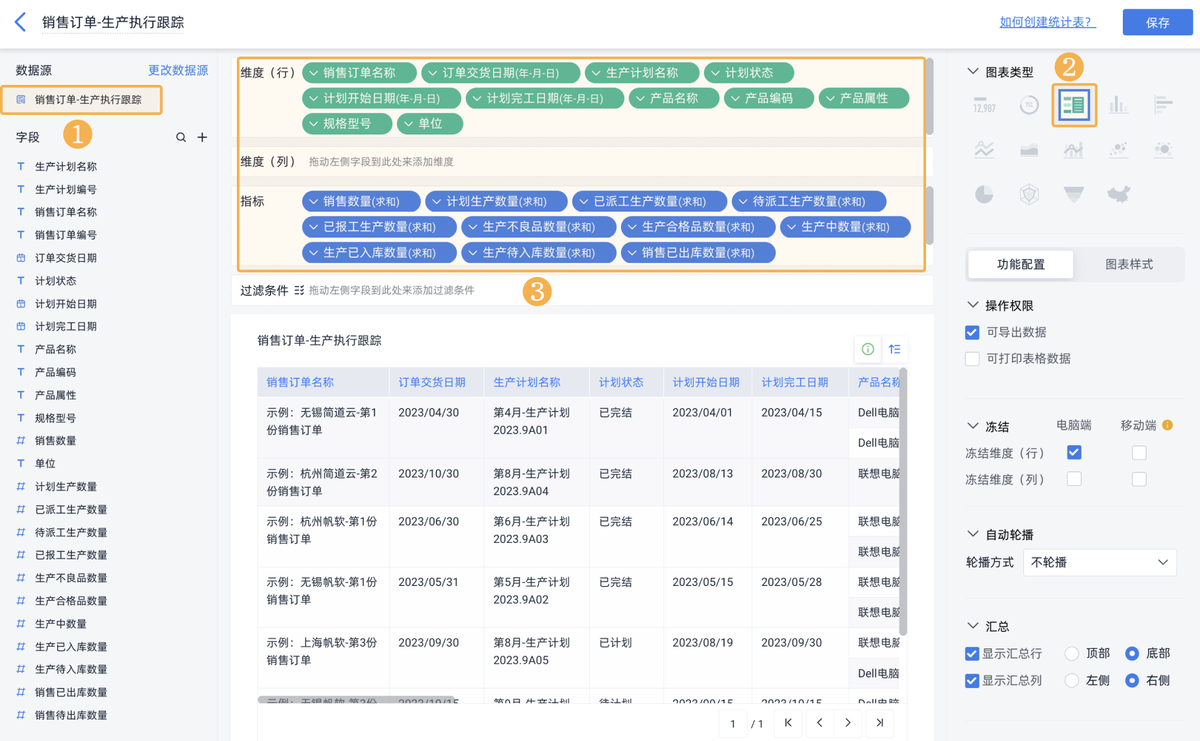Image resolution: width=1200 pixels, height=741 pixels.
Task: Switch to the 图表样式 tab
Action: 1128,264
